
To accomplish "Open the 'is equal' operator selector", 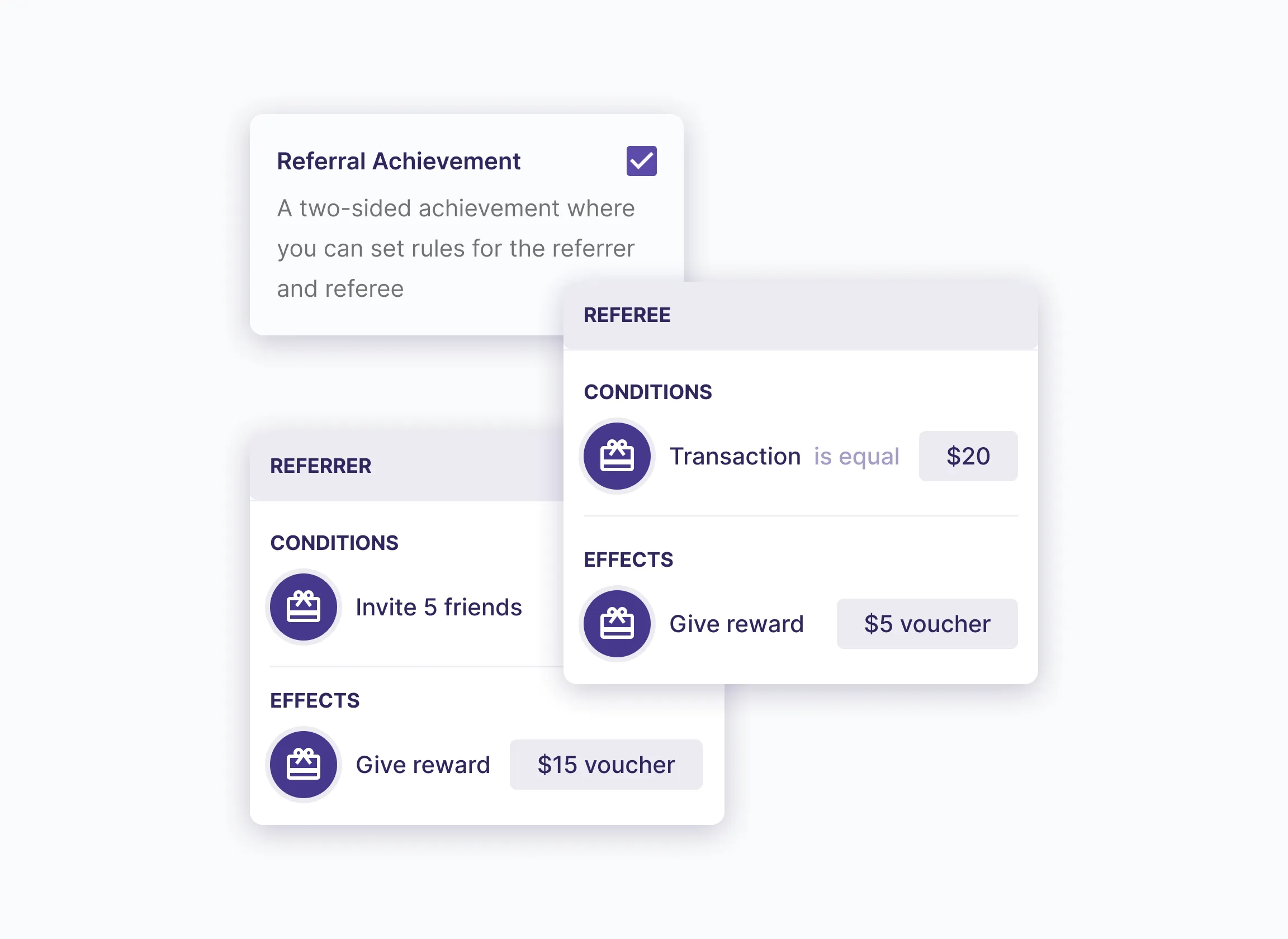I will [856, 456].
